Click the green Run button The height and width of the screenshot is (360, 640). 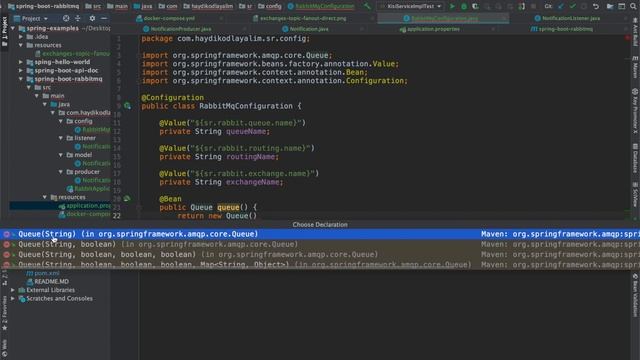tap(452, 6)
